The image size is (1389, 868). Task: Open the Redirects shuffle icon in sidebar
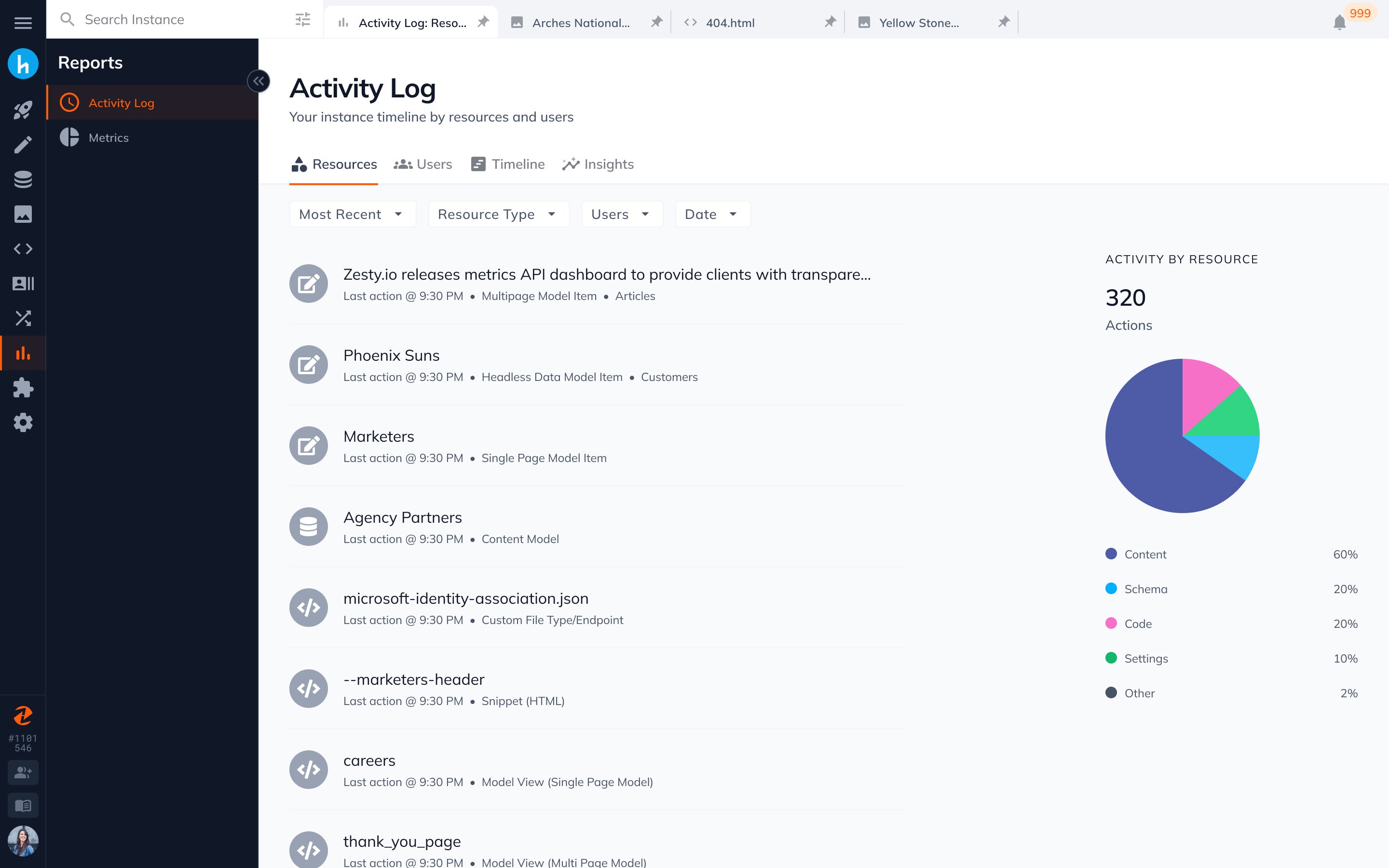coord(23,318)
